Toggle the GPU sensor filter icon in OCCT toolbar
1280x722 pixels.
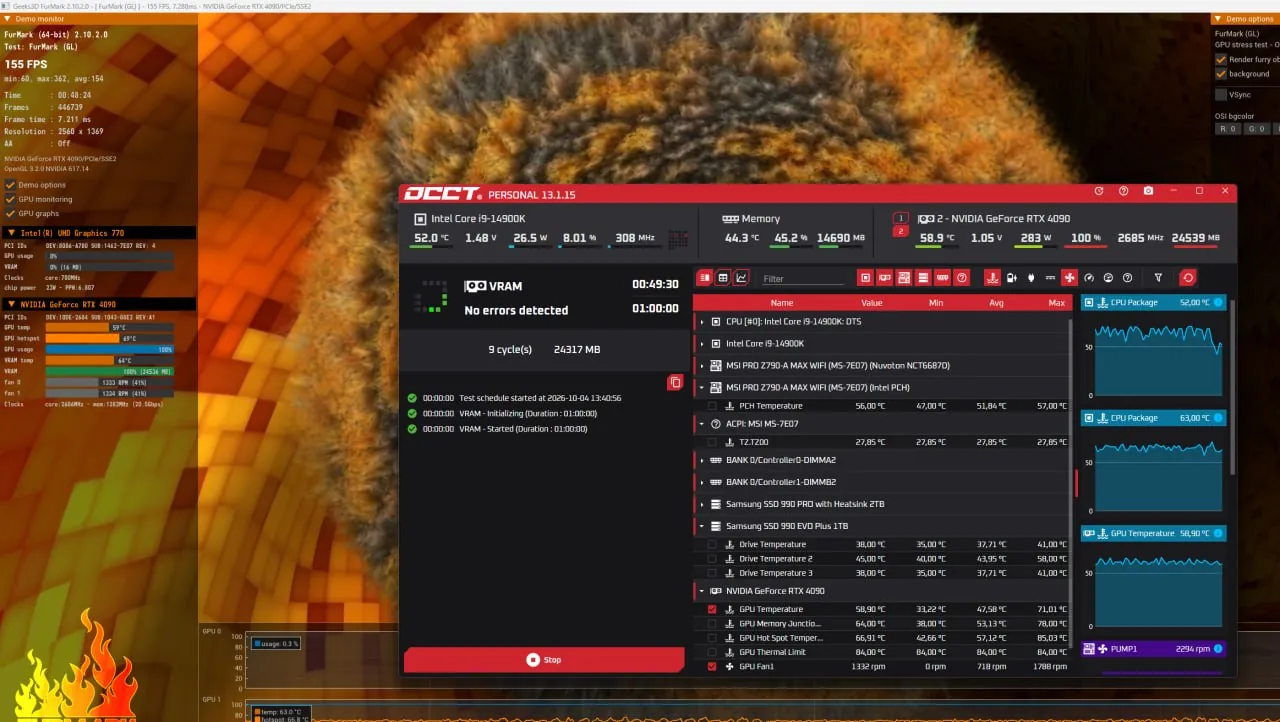(885, 278)
